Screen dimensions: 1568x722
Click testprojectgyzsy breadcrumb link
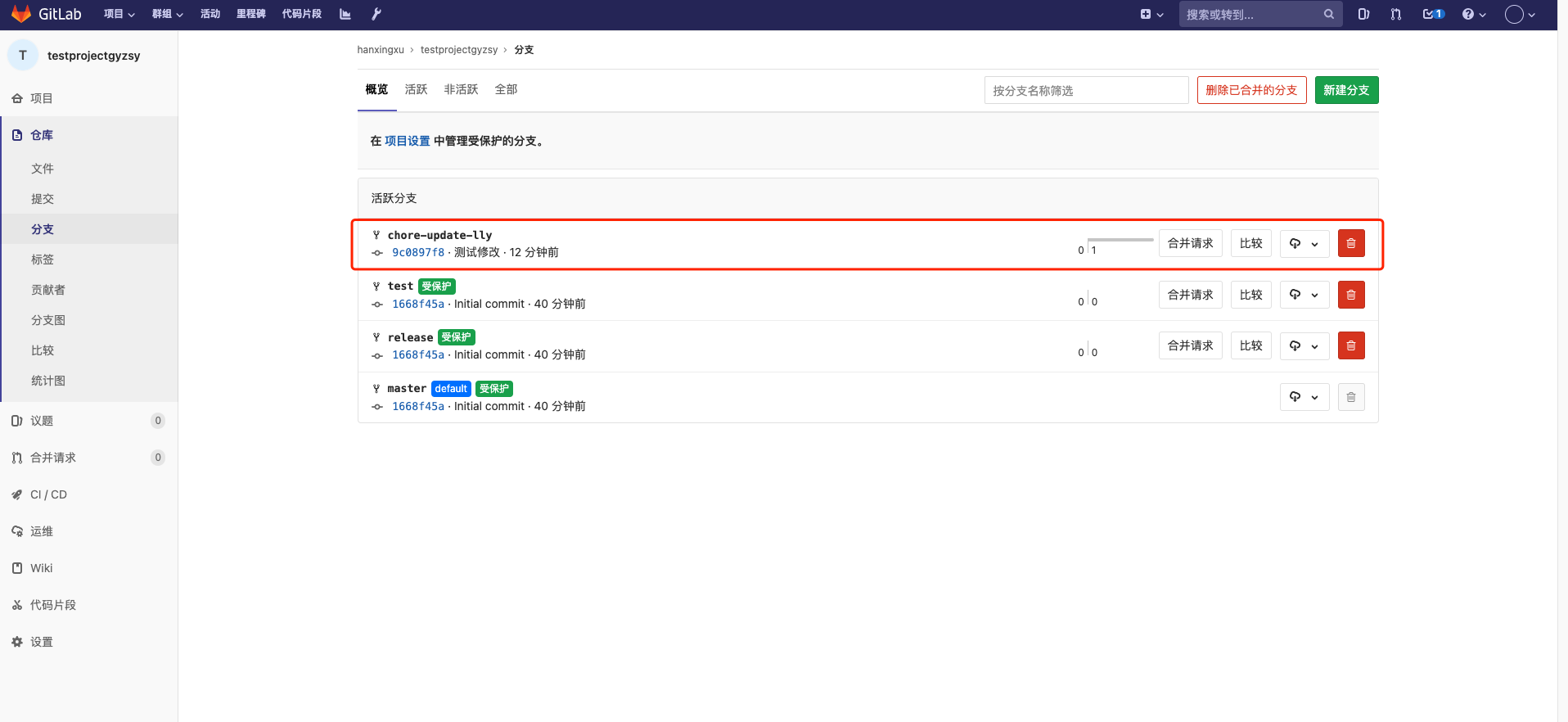(459, 50)
